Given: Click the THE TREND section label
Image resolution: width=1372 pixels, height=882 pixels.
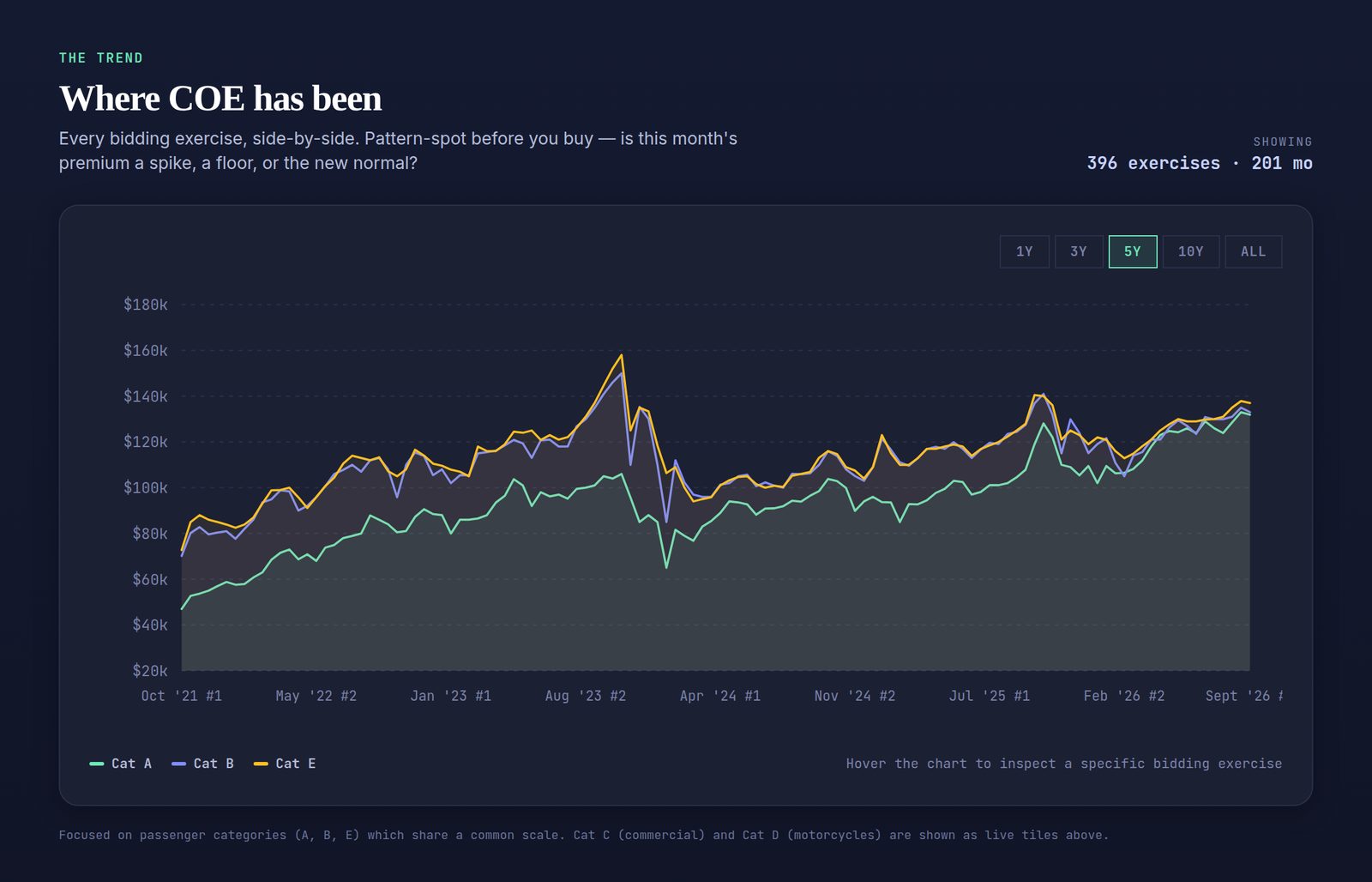Looking at the screenshot, I should pyautogui.click(x=101, y=57).
